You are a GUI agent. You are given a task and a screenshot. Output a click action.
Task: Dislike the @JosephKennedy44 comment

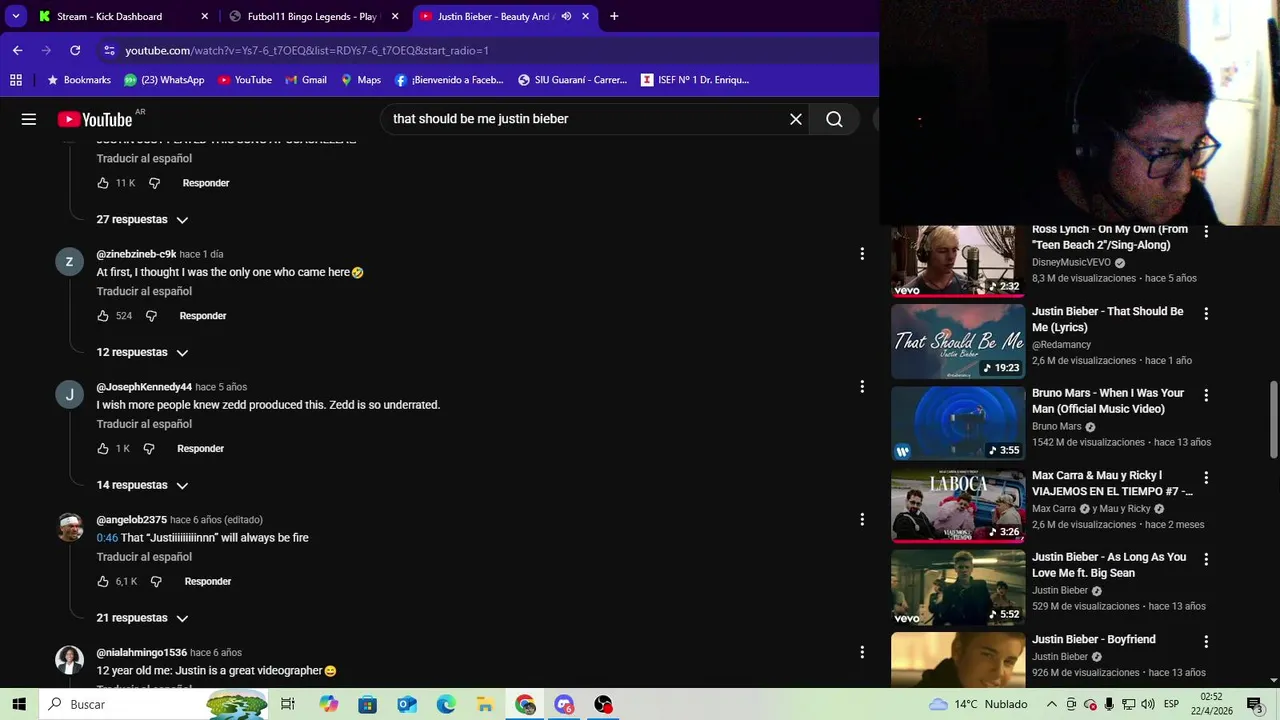coord(149,449)
